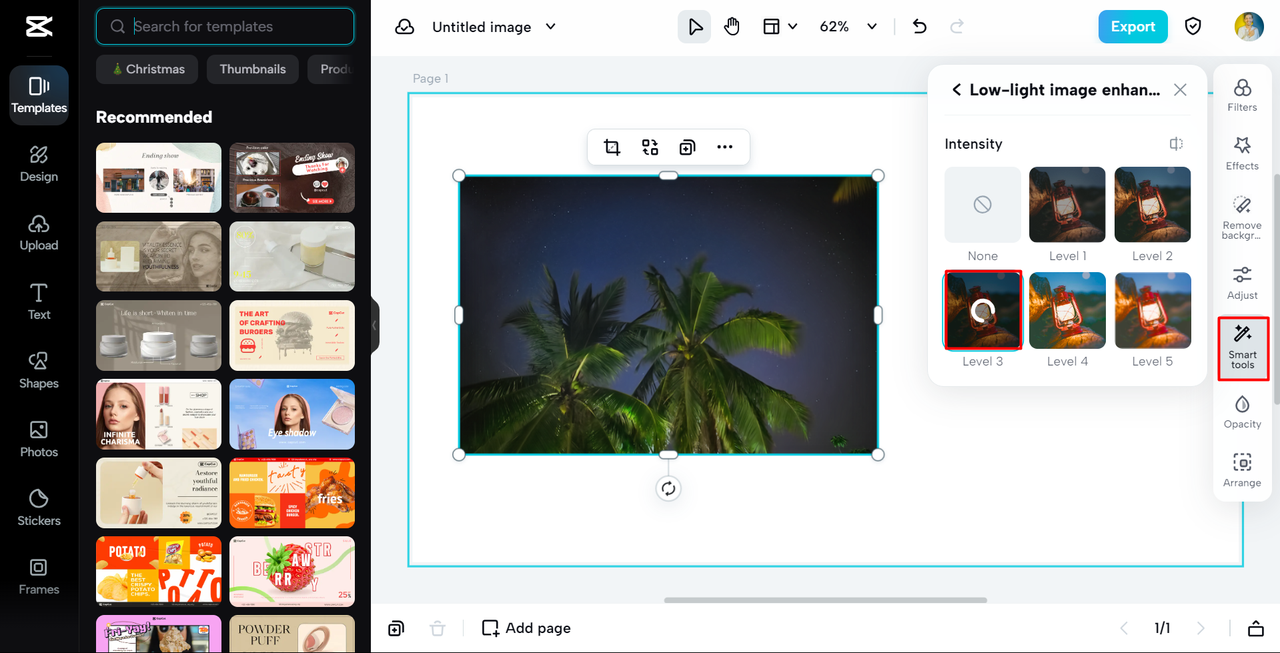This screenshot has height=653, width=1280.
Task: Open the user profile avatar
Action: [1249, 27]
